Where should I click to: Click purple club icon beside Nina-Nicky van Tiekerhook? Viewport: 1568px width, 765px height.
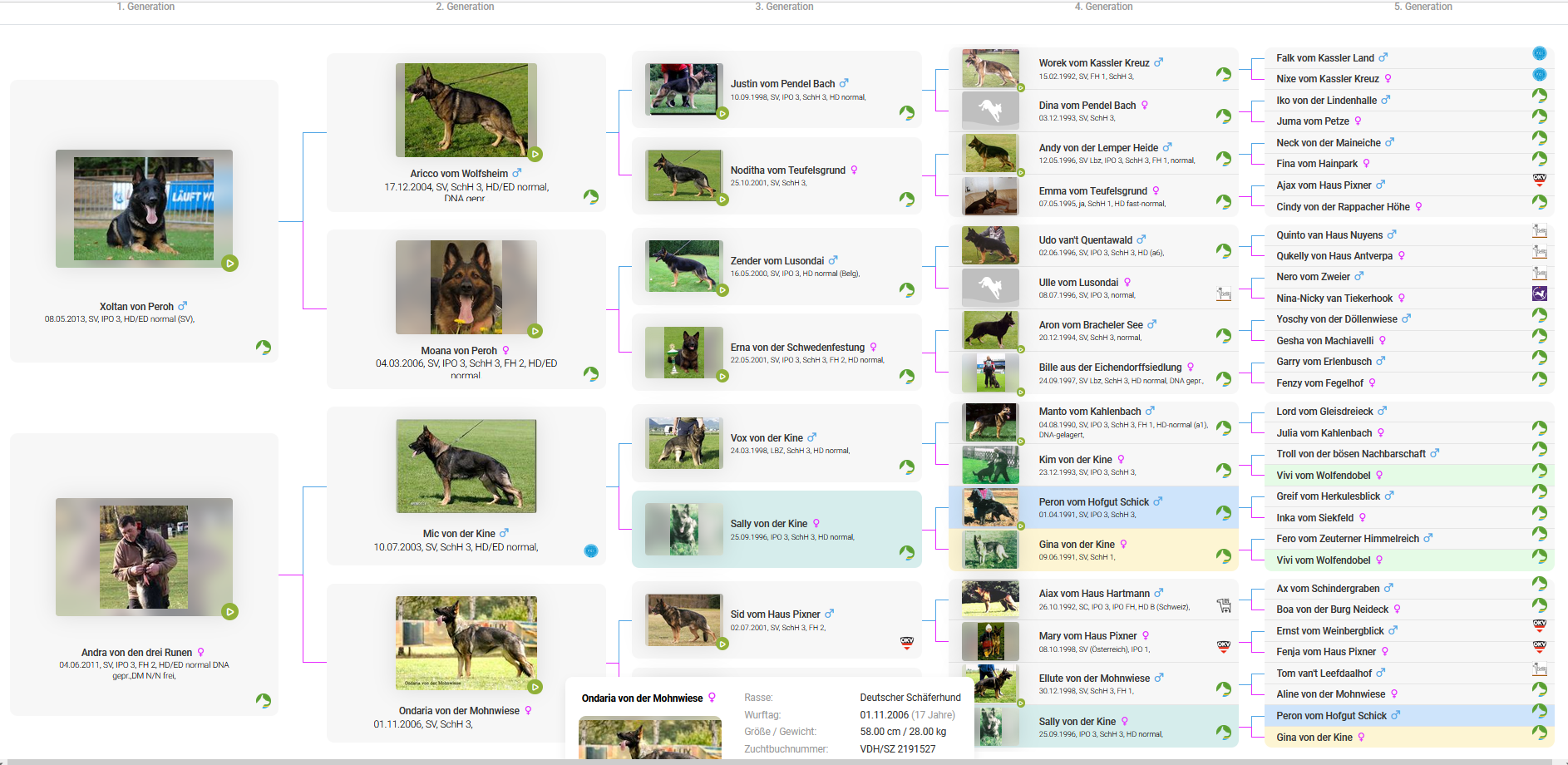(1539, 294)
